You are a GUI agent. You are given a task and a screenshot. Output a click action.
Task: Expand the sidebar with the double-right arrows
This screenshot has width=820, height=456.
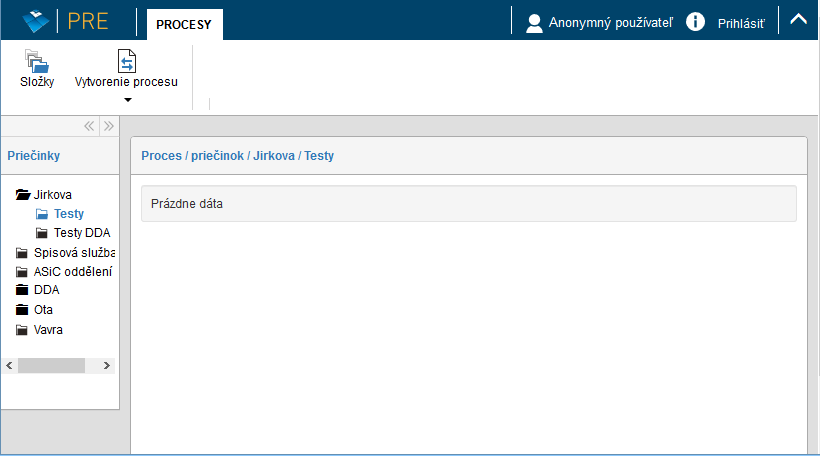[x=109, y=126]
